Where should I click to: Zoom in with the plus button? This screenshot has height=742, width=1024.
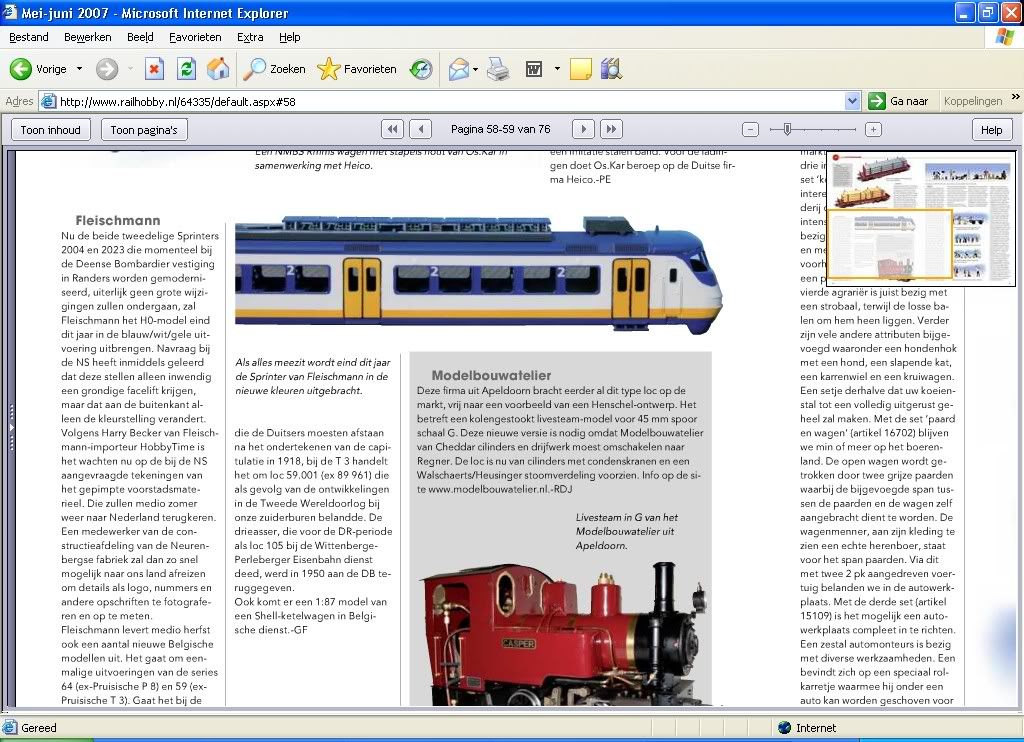(873, 129)
